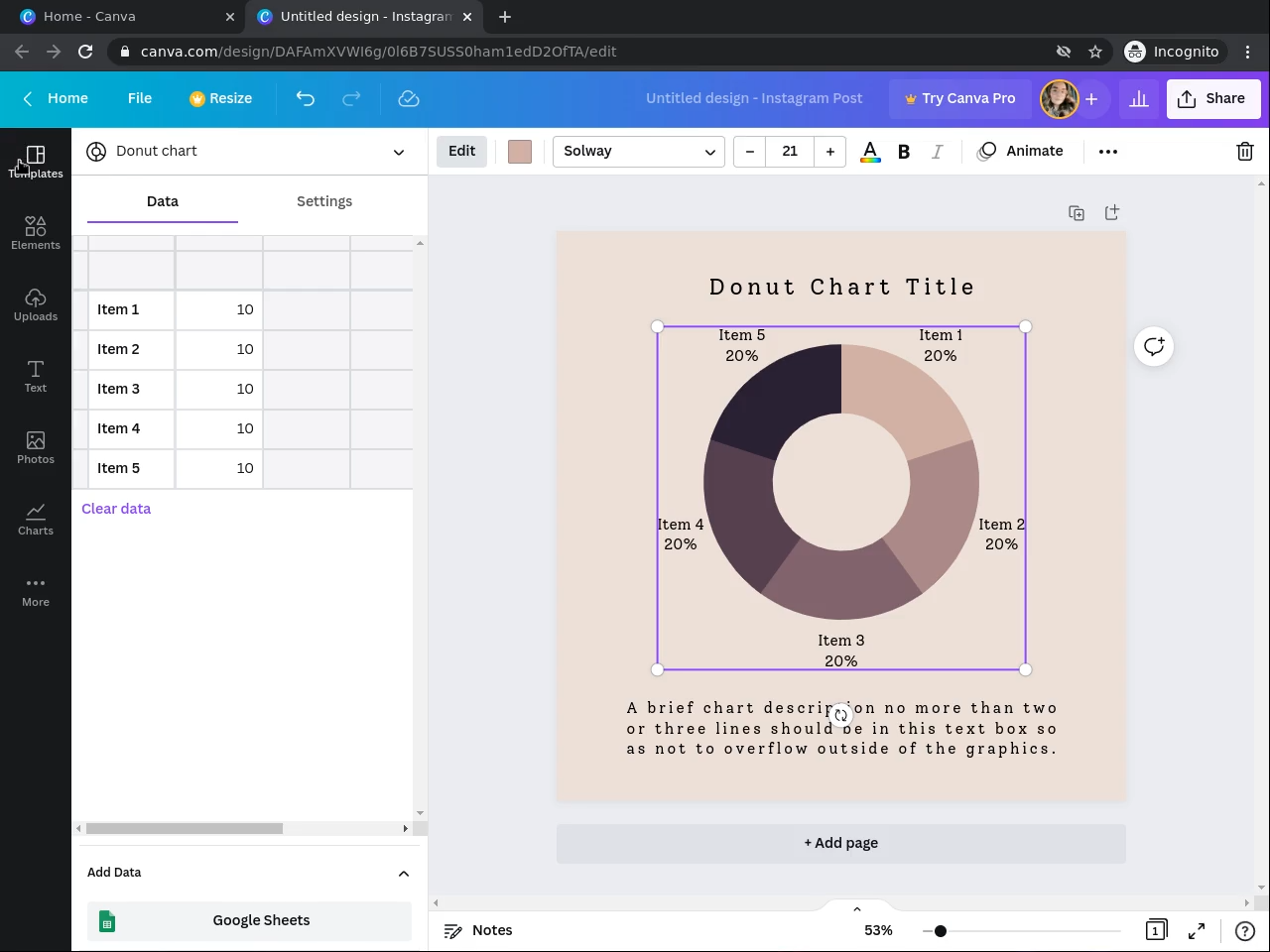1270x952 pixels.
Task: Open the insights chart icon
Action: (x=1139, y=98)
